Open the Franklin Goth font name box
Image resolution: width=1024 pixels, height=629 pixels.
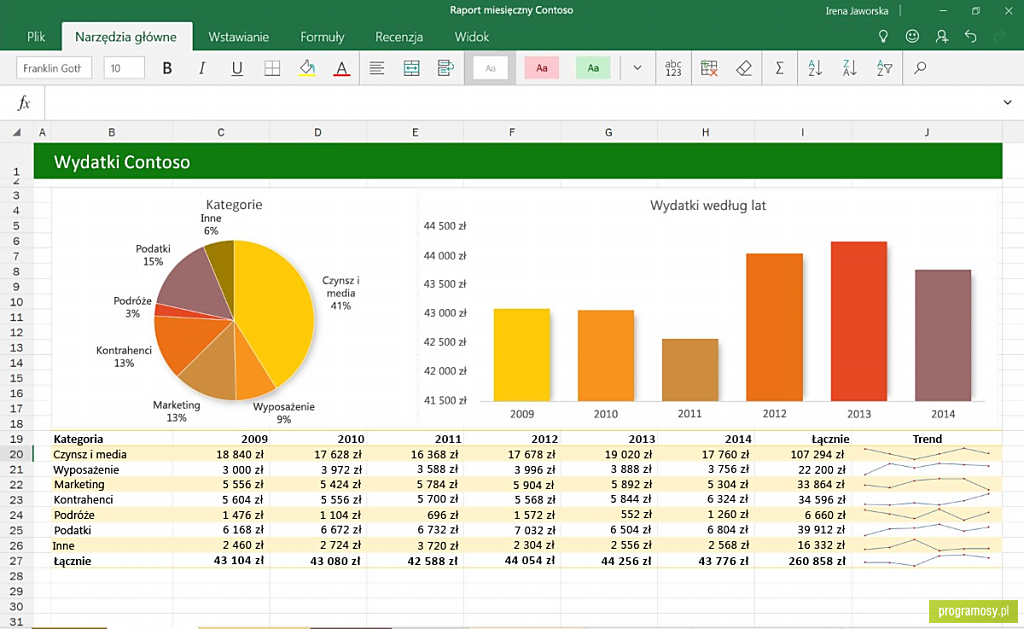54,68
